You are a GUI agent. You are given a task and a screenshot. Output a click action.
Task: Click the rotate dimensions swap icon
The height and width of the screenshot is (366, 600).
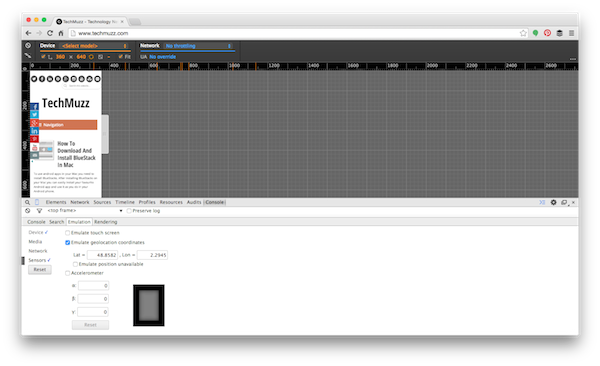pos(91,57)
